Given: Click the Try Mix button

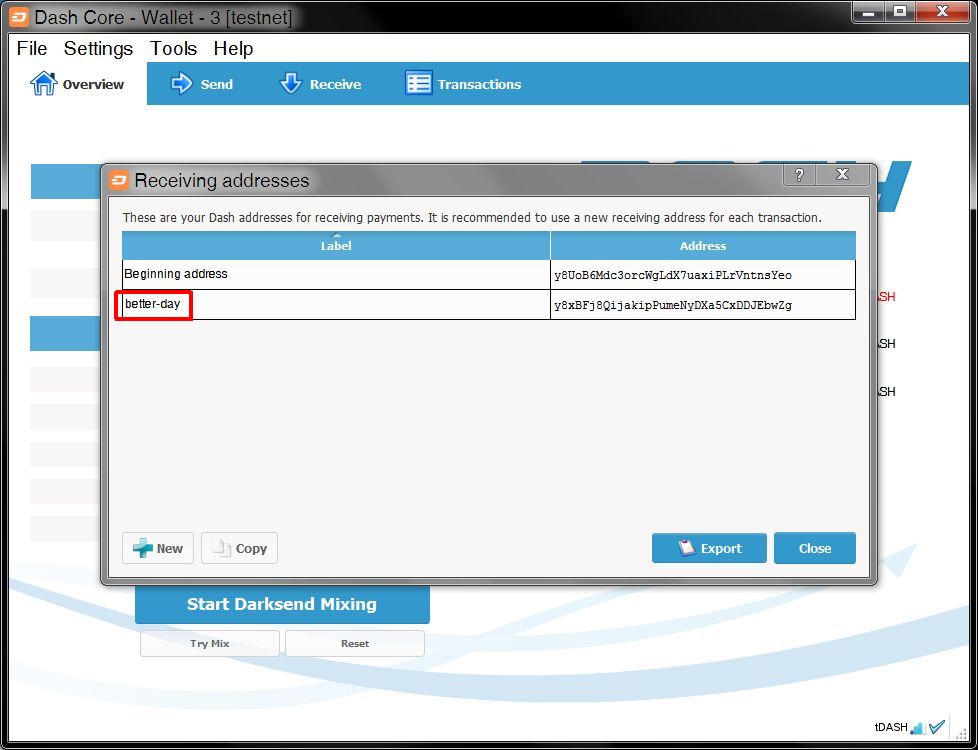Looking at the screenshot, I should tap(210, 643).
